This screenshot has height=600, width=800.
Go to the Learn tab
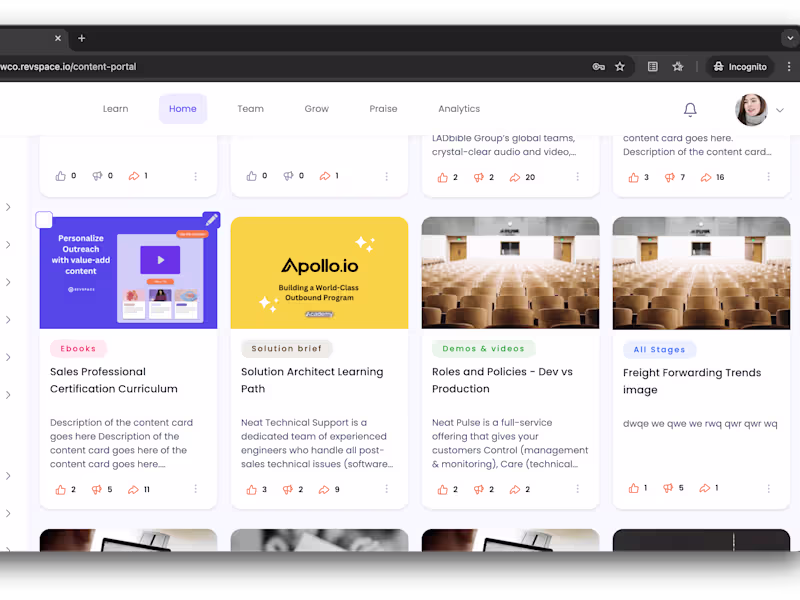(x=116, y=109)
